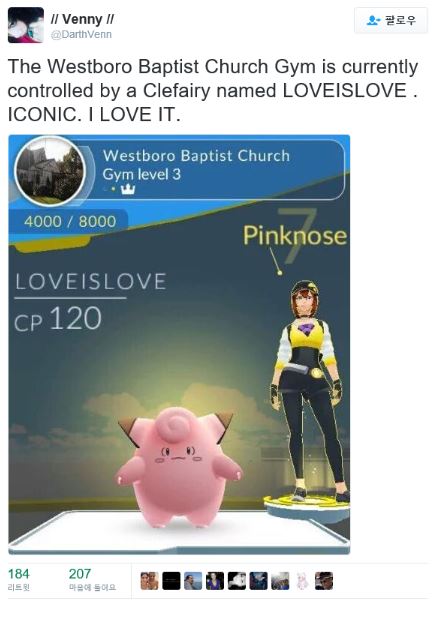The height and width of the screenshot is (618, 435).
Task: Click the solid black liker avatar
Action: click(171, 581)
